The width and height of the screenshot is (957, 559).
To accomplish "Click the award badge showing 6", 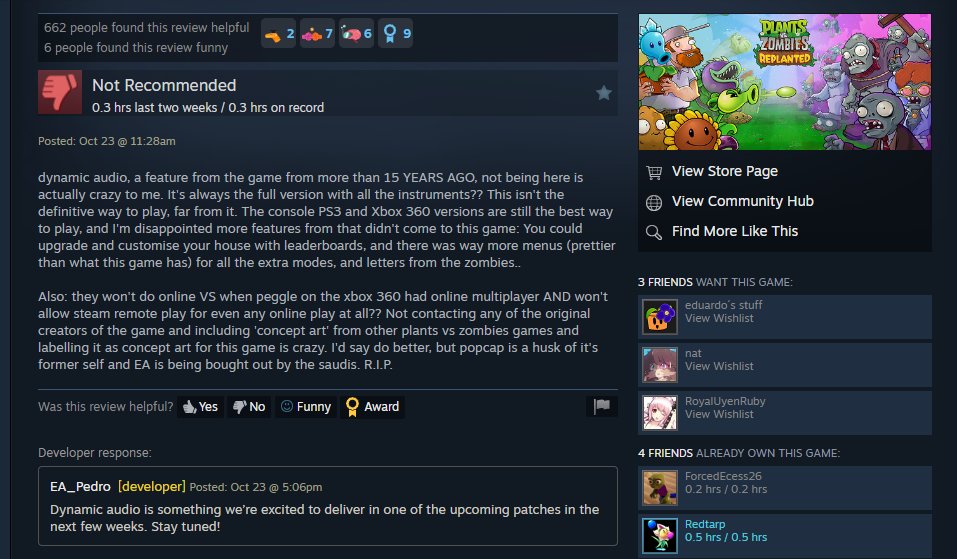I will pos(356,34).
